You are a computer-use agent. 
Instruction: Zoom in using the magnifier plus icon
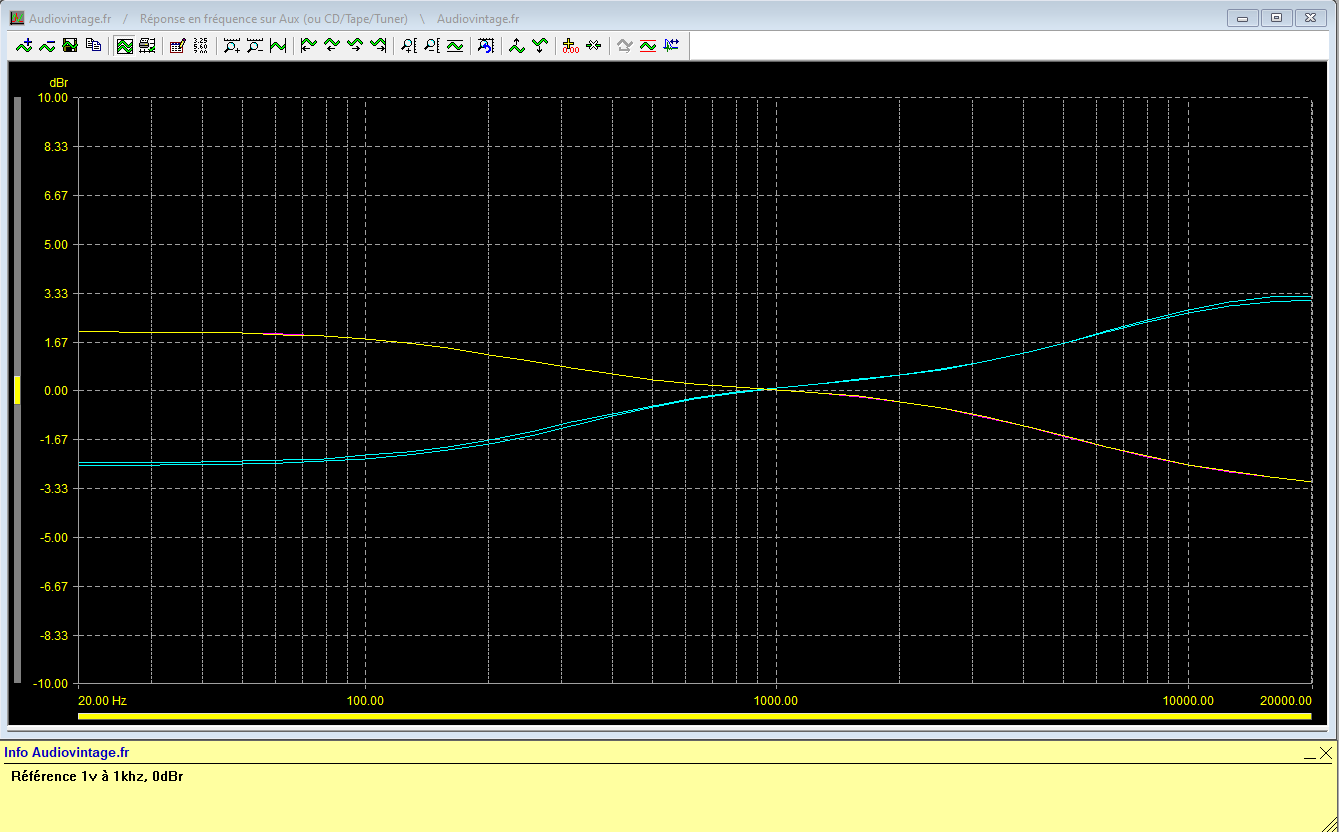click(232, 45)
